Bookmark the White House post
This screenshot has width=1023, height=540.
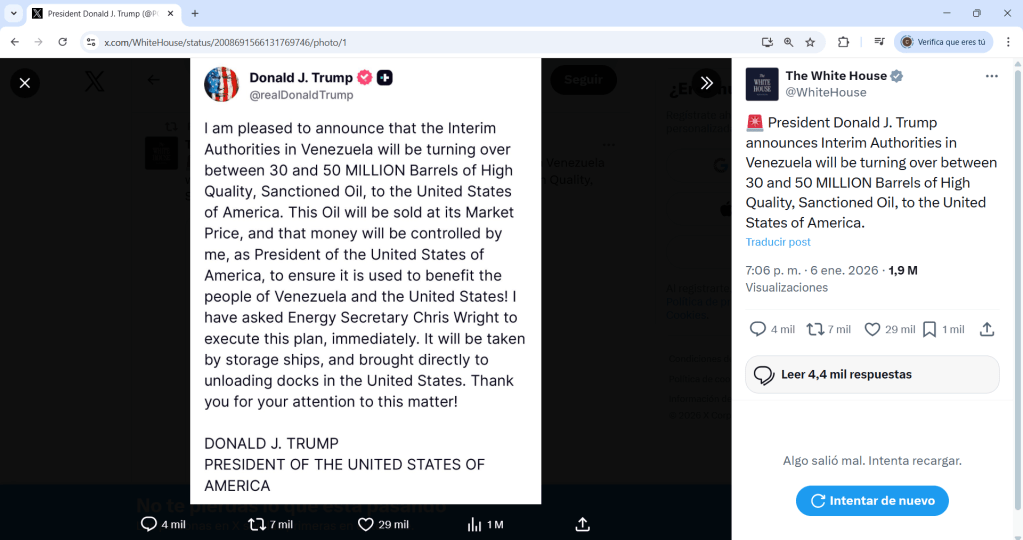929,329
